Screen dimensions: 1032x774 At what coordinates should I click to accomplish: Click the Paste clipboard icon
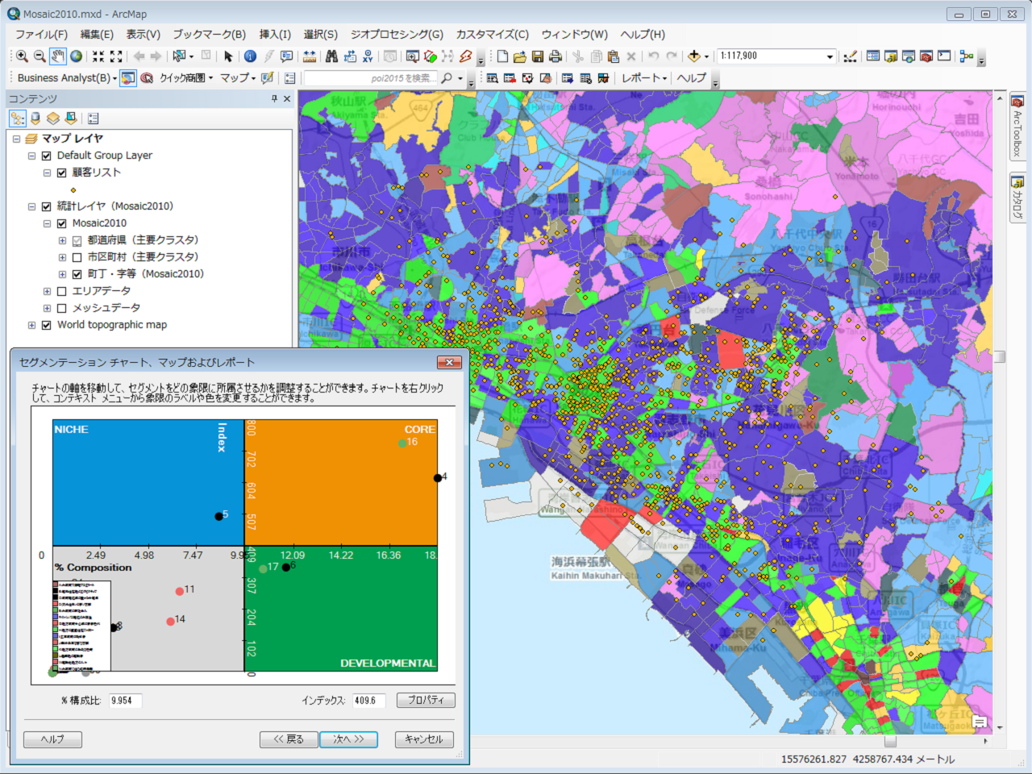(613, 57)
